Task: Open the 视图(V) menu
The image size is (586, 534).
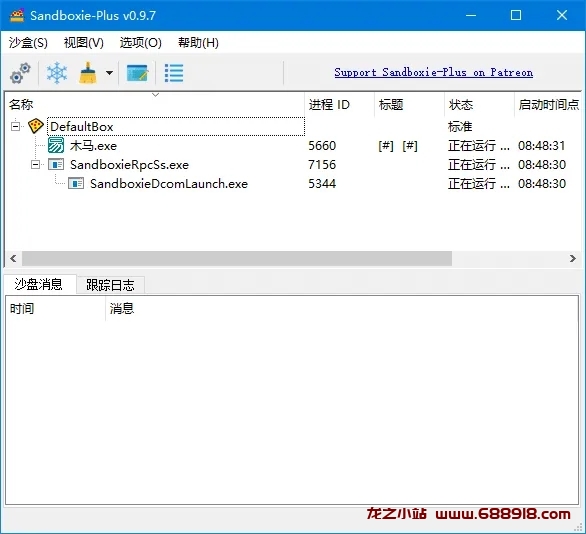Action: coord(83,43)
